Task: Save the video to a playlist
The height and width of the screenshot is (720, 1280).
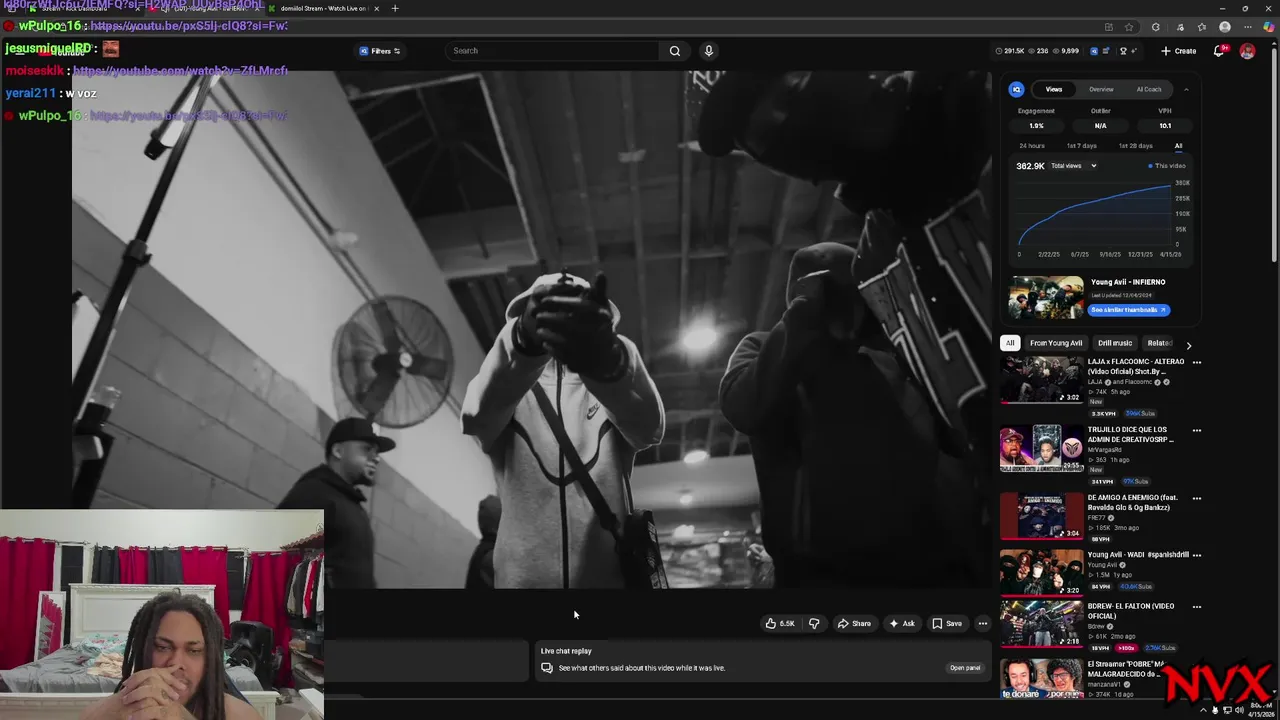Action: tap(947, 623)
